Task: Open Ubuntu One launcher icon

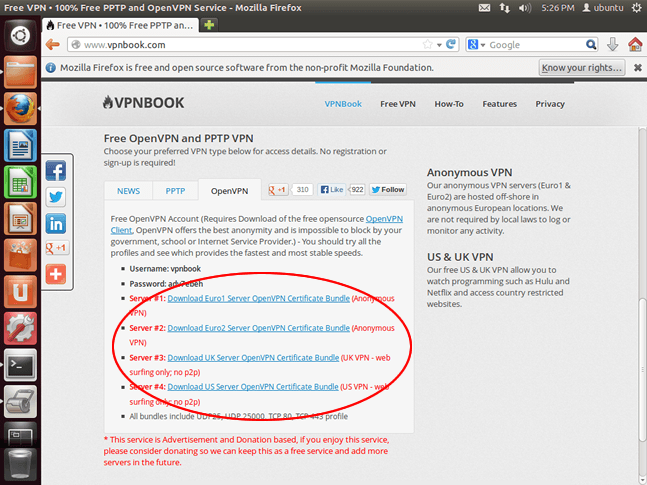Action: 20,292
